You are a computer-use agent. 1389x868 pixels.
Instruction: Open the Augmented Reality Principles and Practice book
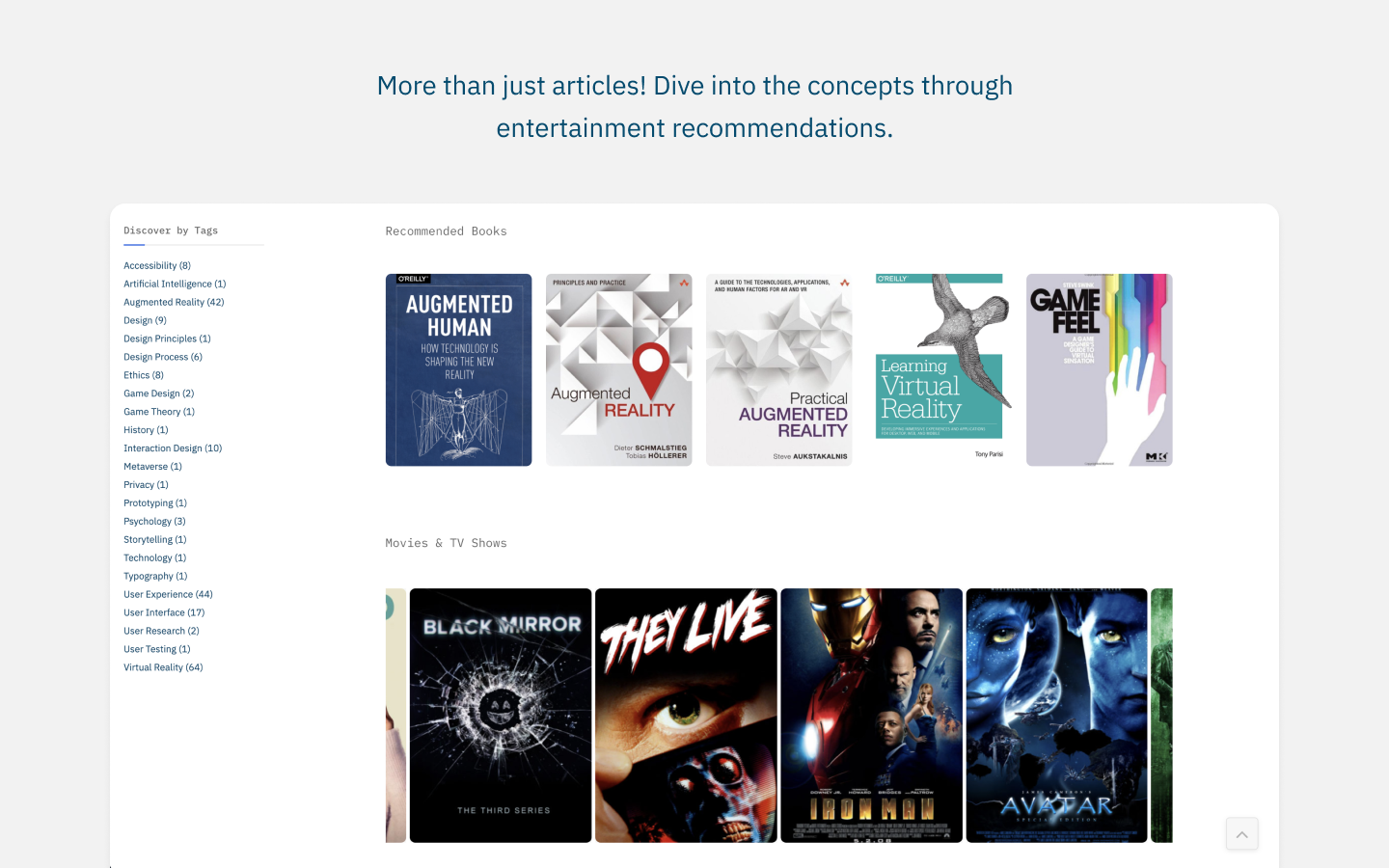619,370
